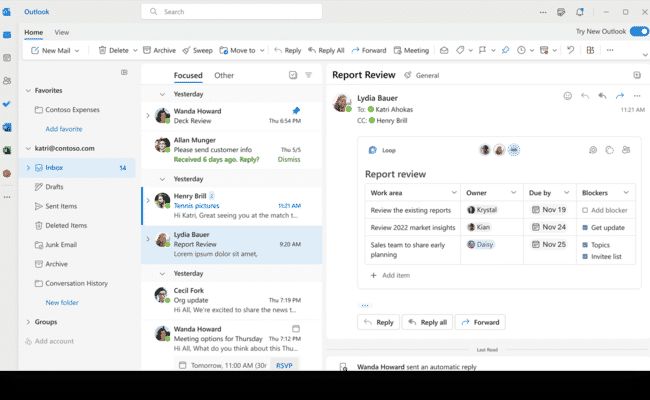The width and height of the screenshot is (650, 400).
Task: Click the blue General category tag
Action: (x=422, y=75)
